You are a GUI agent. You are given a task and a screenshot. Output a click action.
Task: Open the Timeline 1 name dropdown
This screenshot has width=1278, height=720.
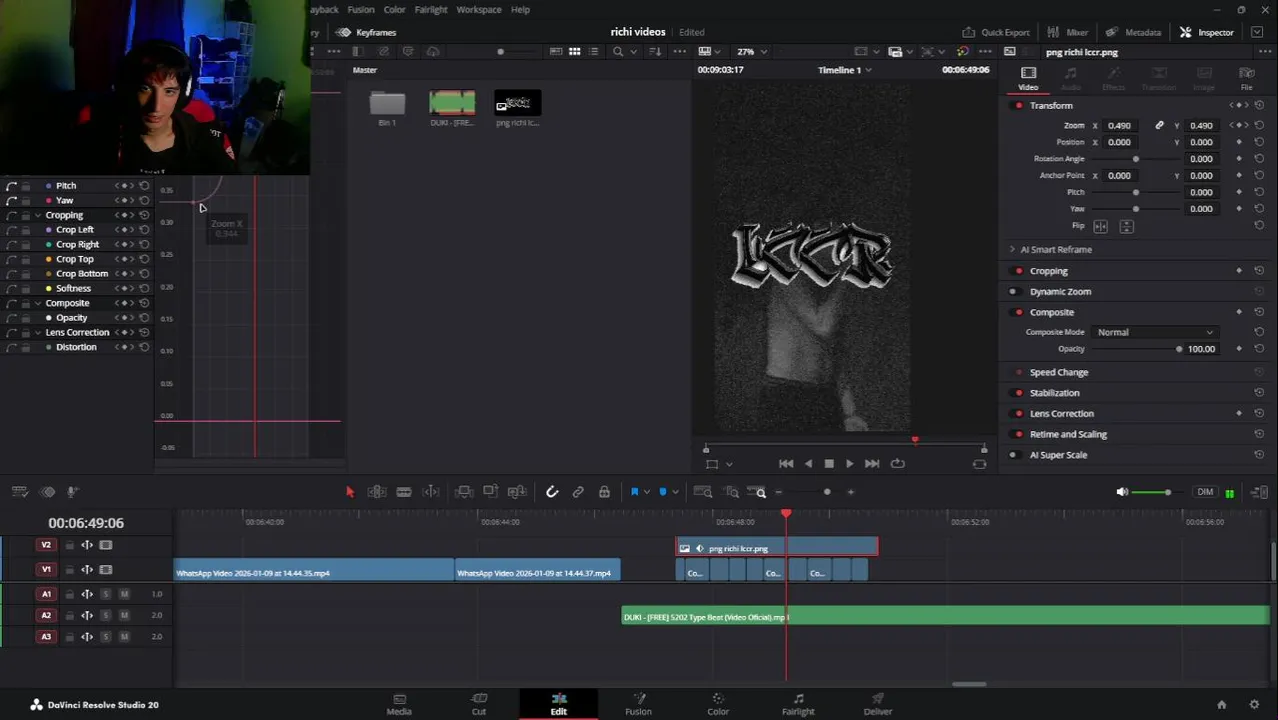[x=844, y=70]
